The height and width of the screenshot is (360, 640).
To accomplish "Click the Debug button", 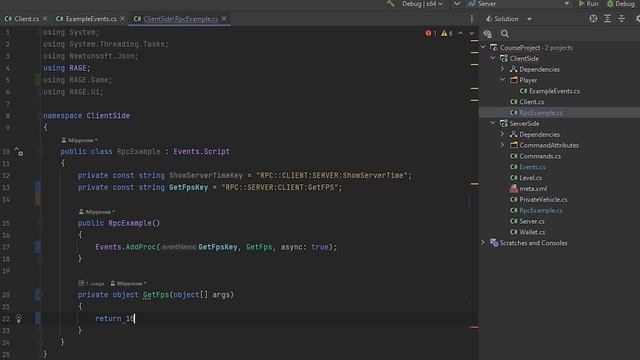I will tap(621, 4).
